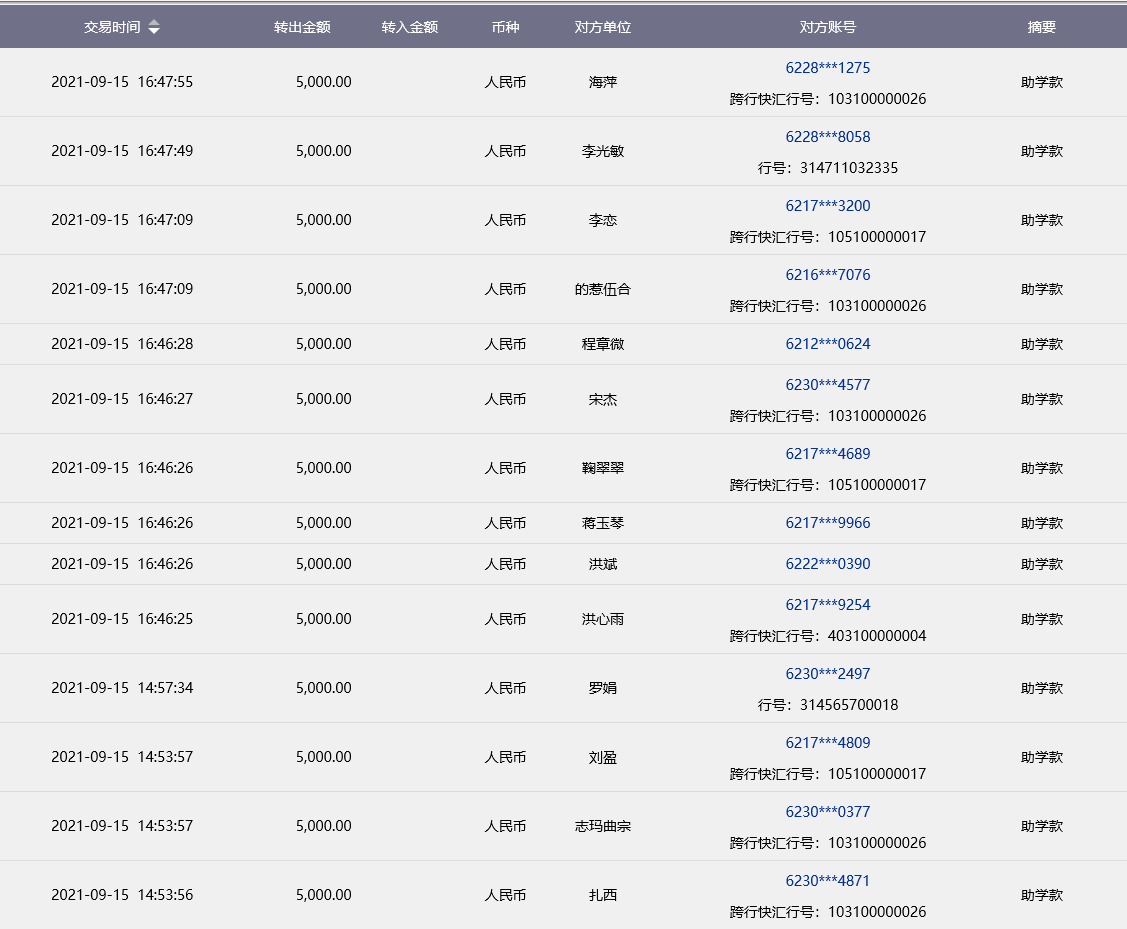Select account link 6212***0624

coord(827,344)
